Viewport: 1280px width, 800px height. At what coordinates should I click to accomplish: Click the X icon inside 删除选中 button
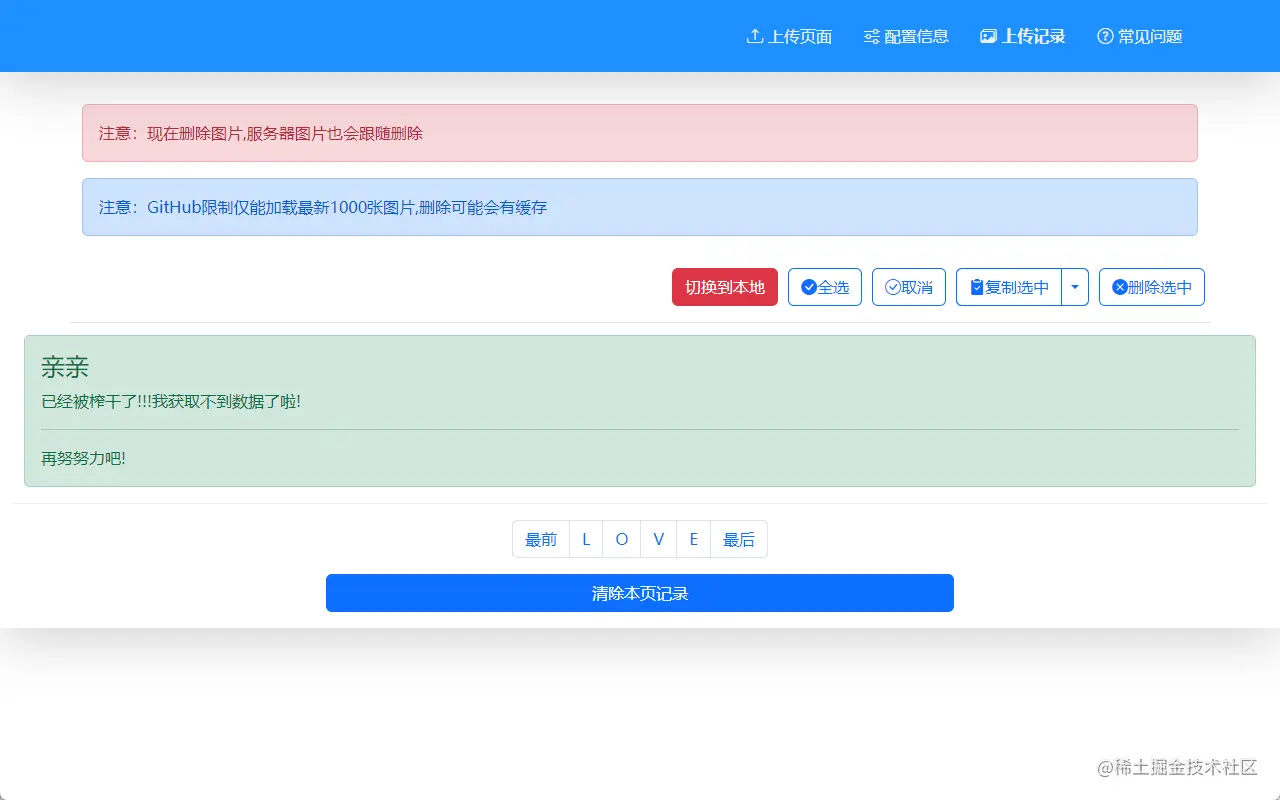(1120, 287)
